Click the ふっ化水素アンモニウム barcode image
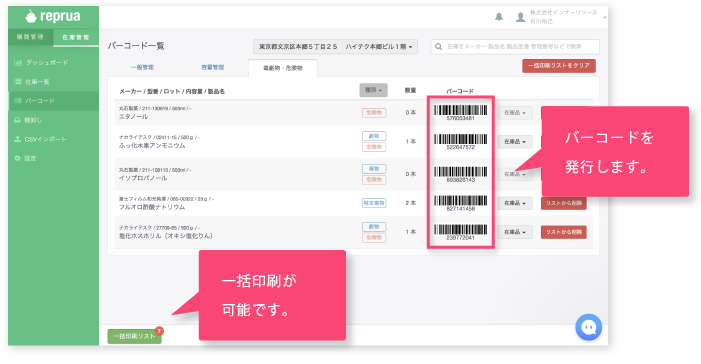Viewport: 701px width, 364px height. pyautogui.click(x=460, y=141)
